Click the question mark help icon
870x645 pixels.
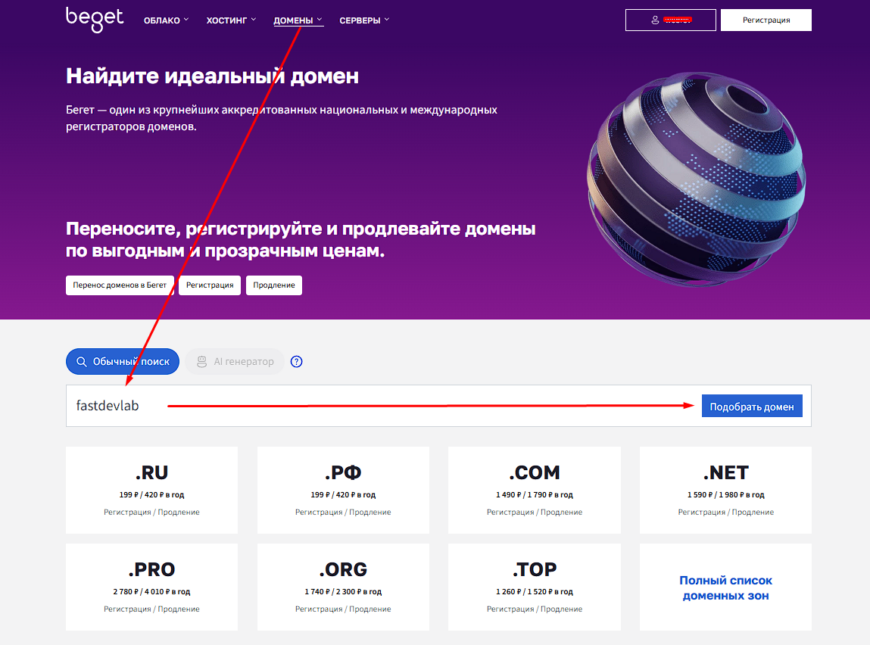pyautogui.click(x=297, y=361)
